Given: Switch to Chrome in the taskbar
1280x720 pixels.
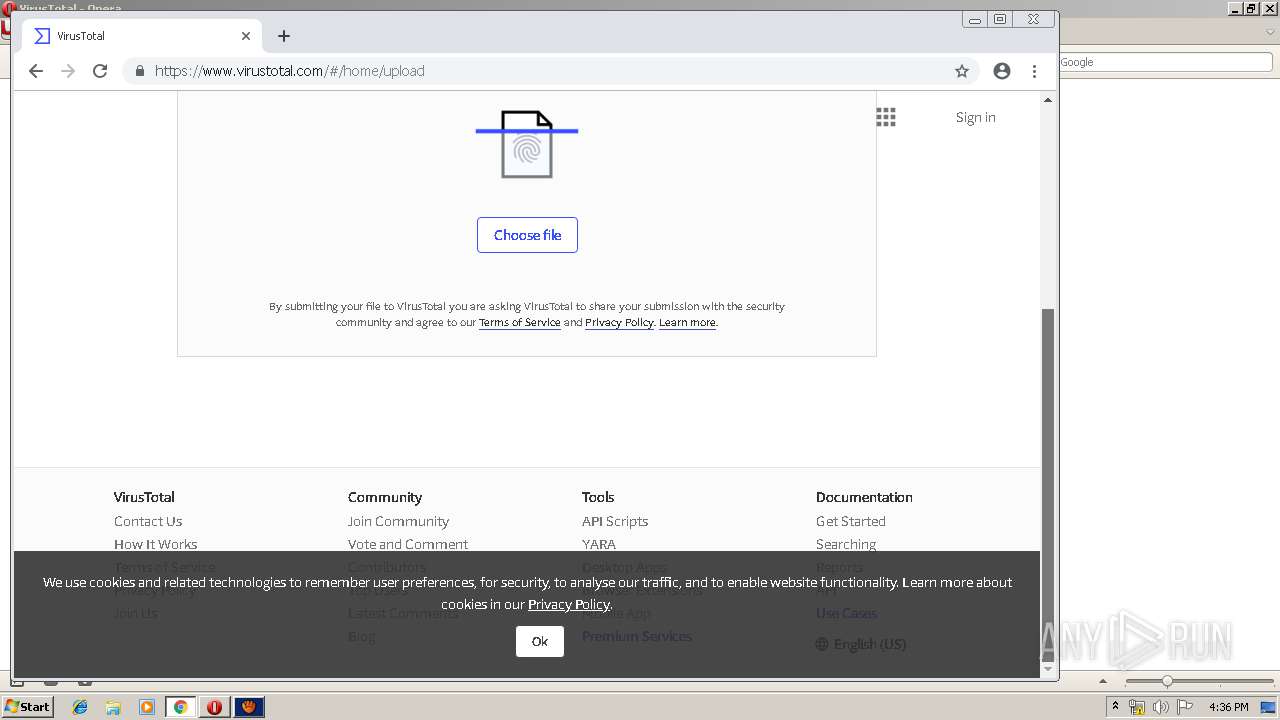Looking at the screenshot, I should 181,707.
